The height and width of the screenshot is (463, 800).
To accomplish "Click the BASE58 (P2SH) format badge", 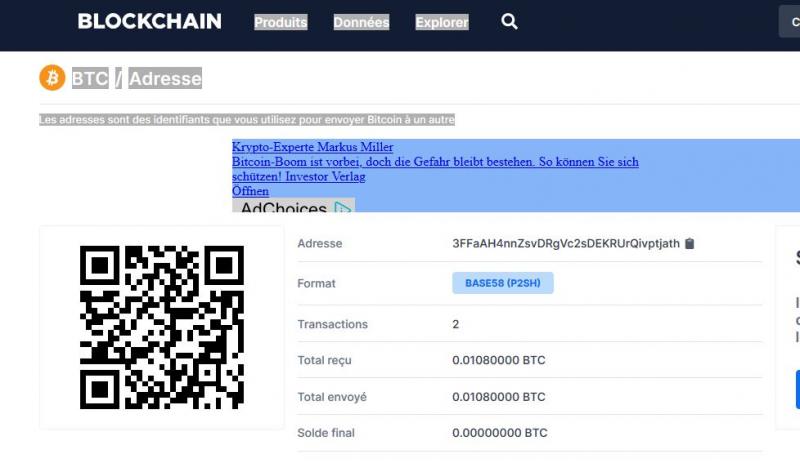I will click(x=503, y=283).
